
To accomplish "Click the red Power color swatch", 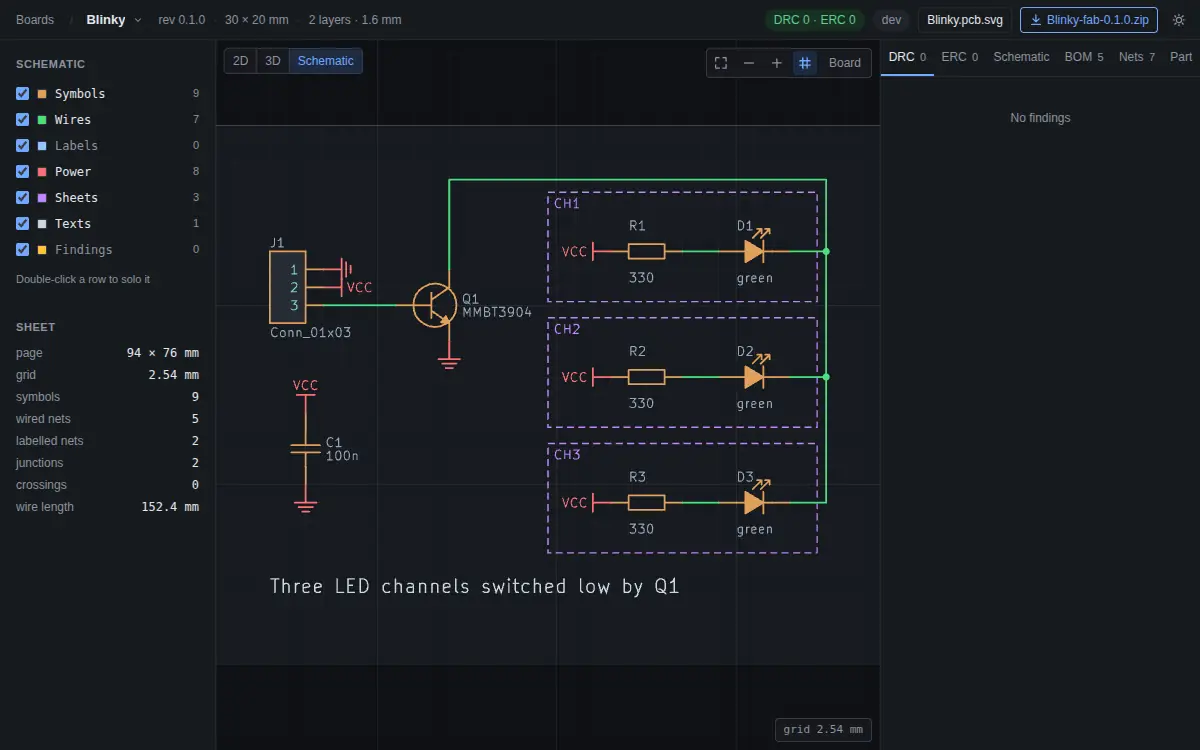I will pos(42,172).
